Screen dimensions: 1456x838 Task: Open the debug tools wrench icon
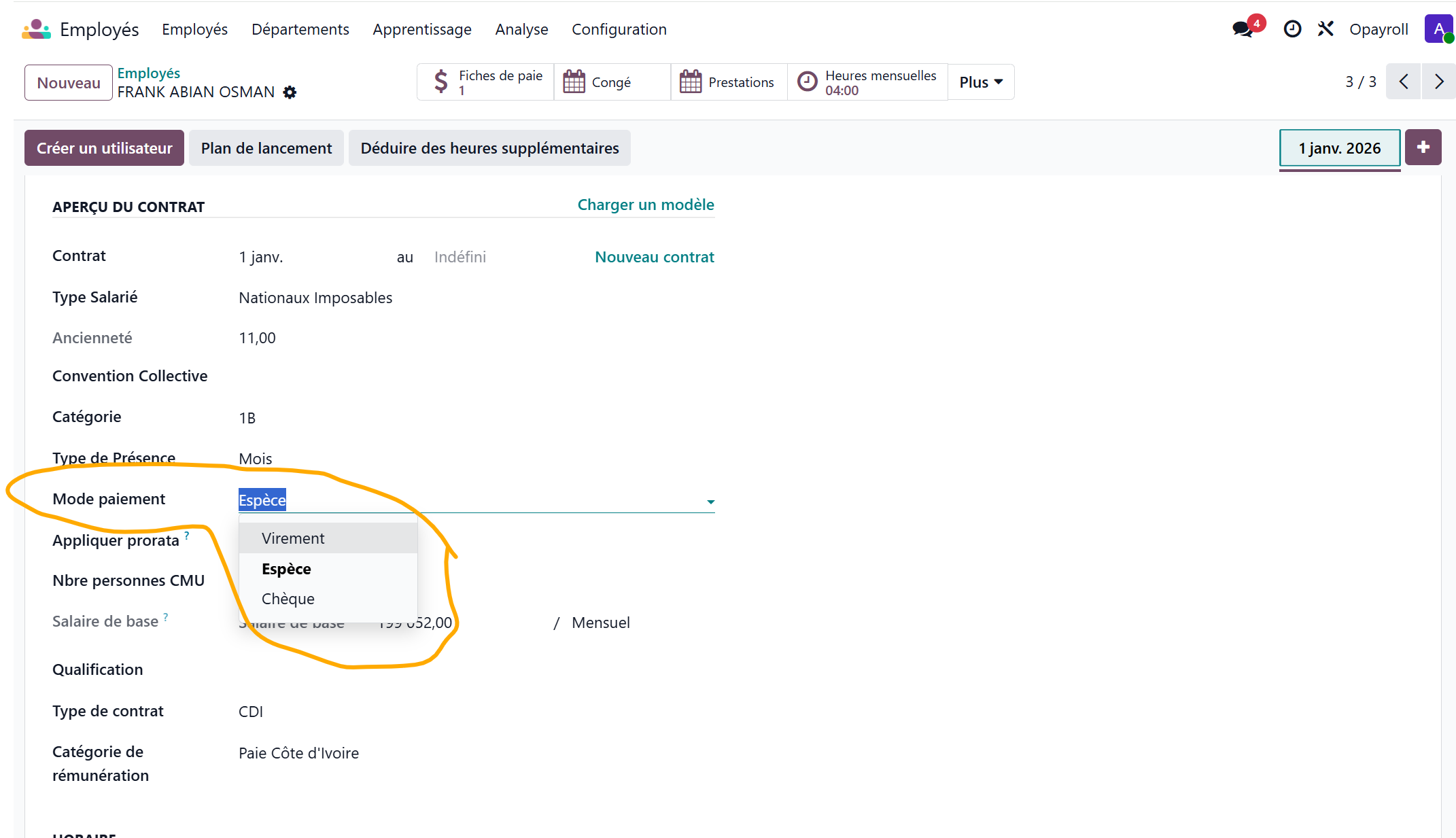[x=1325, y=29]
